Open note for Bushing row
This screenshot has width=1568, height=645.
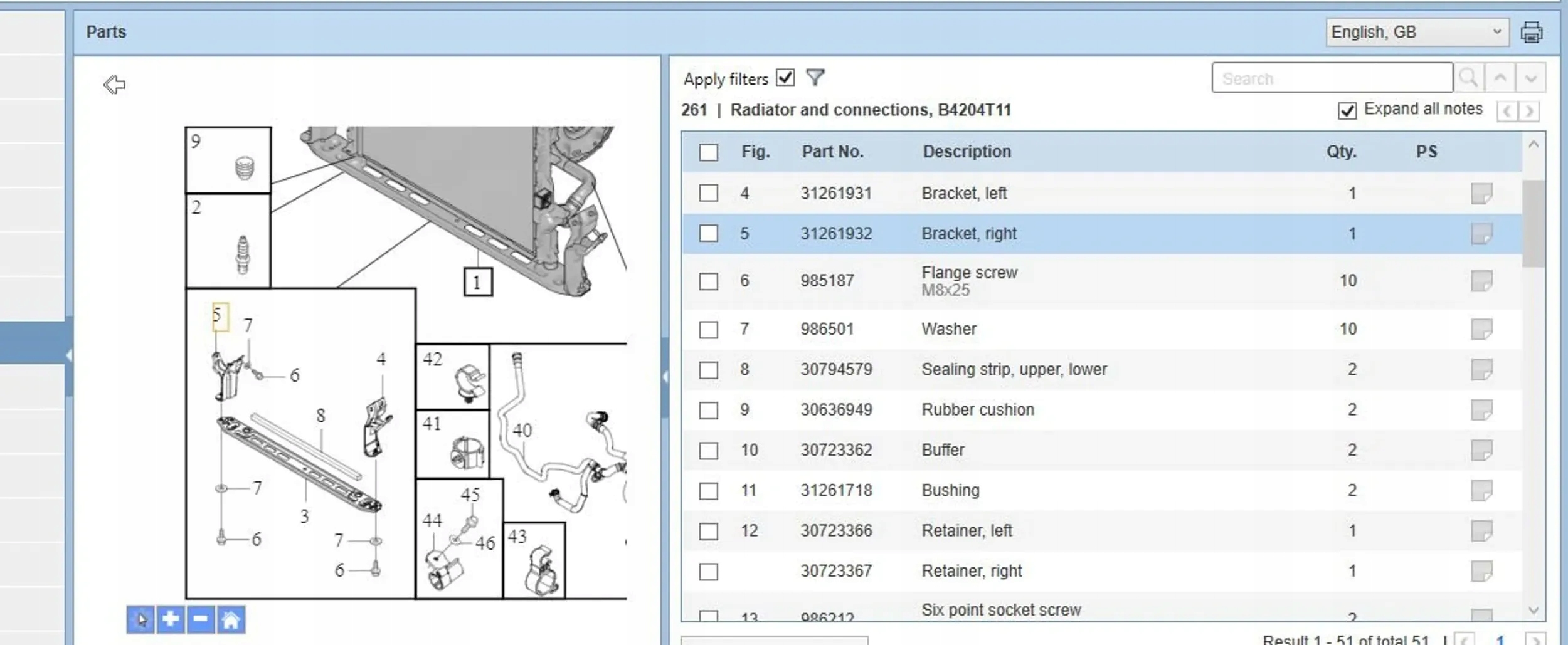1481,490
